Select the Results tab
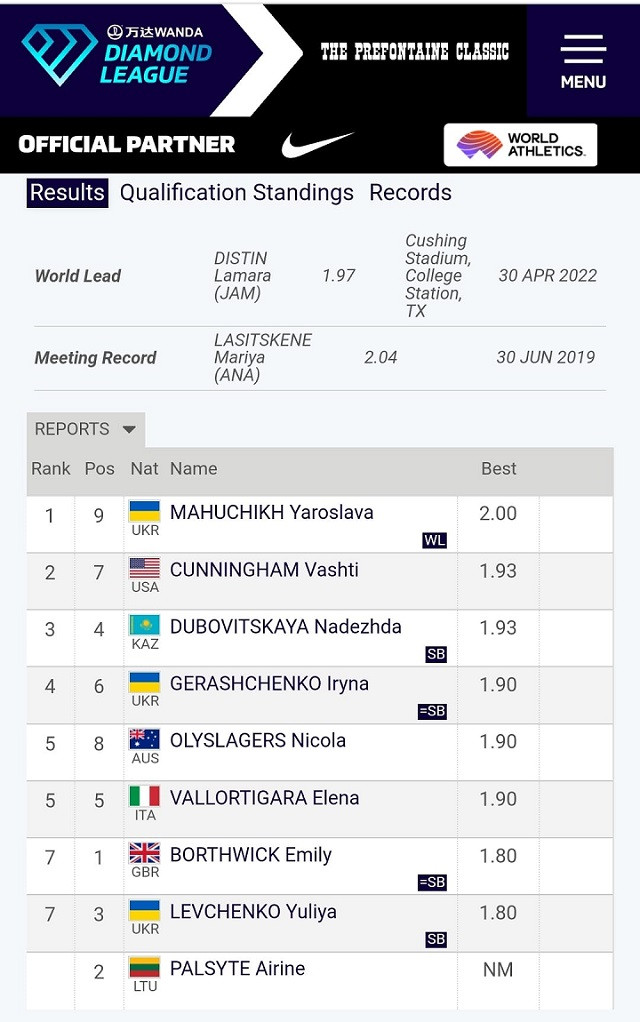 pos(67,193)
